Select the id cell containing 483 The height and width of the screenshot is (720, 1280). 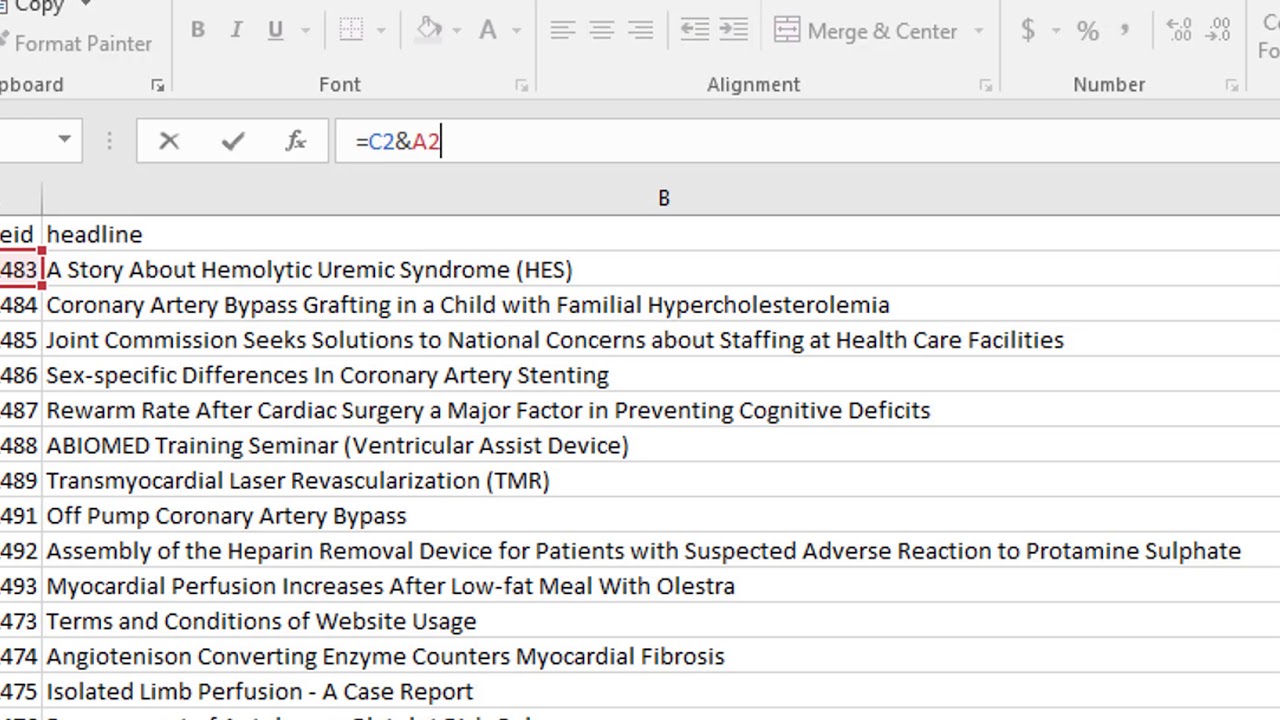pos(20,270)
